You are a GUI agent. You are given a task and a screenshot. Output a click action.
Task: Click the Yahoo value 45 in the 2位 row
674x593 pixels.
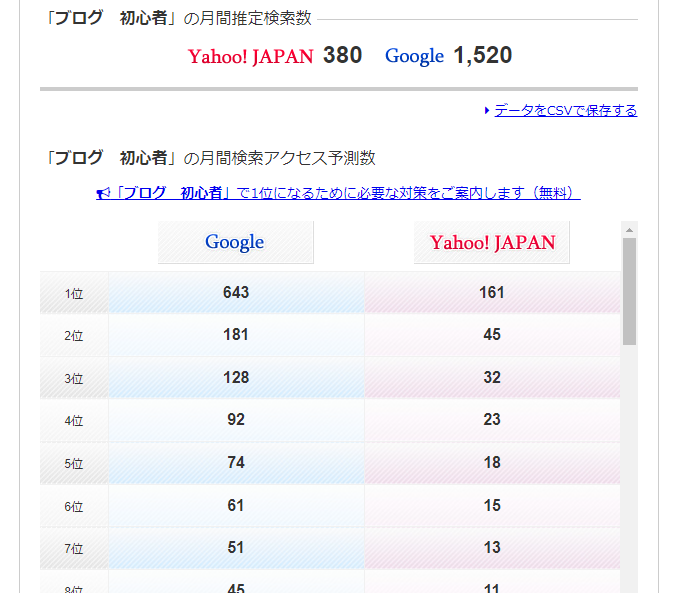click(492, 334)
